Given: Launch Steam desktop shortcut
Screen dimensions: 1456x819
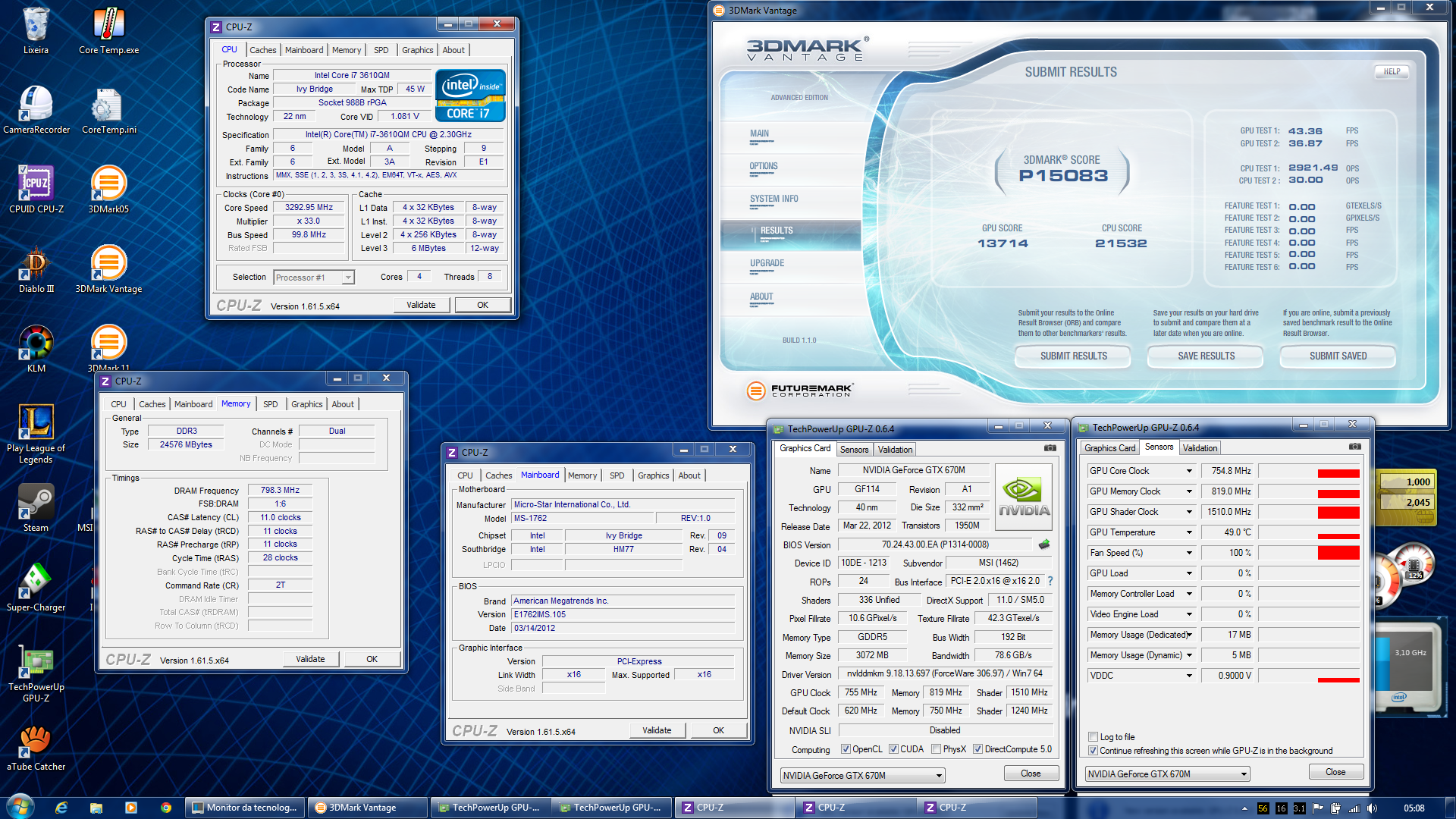Looking at the screenshot, I should [x=36, y=508].
